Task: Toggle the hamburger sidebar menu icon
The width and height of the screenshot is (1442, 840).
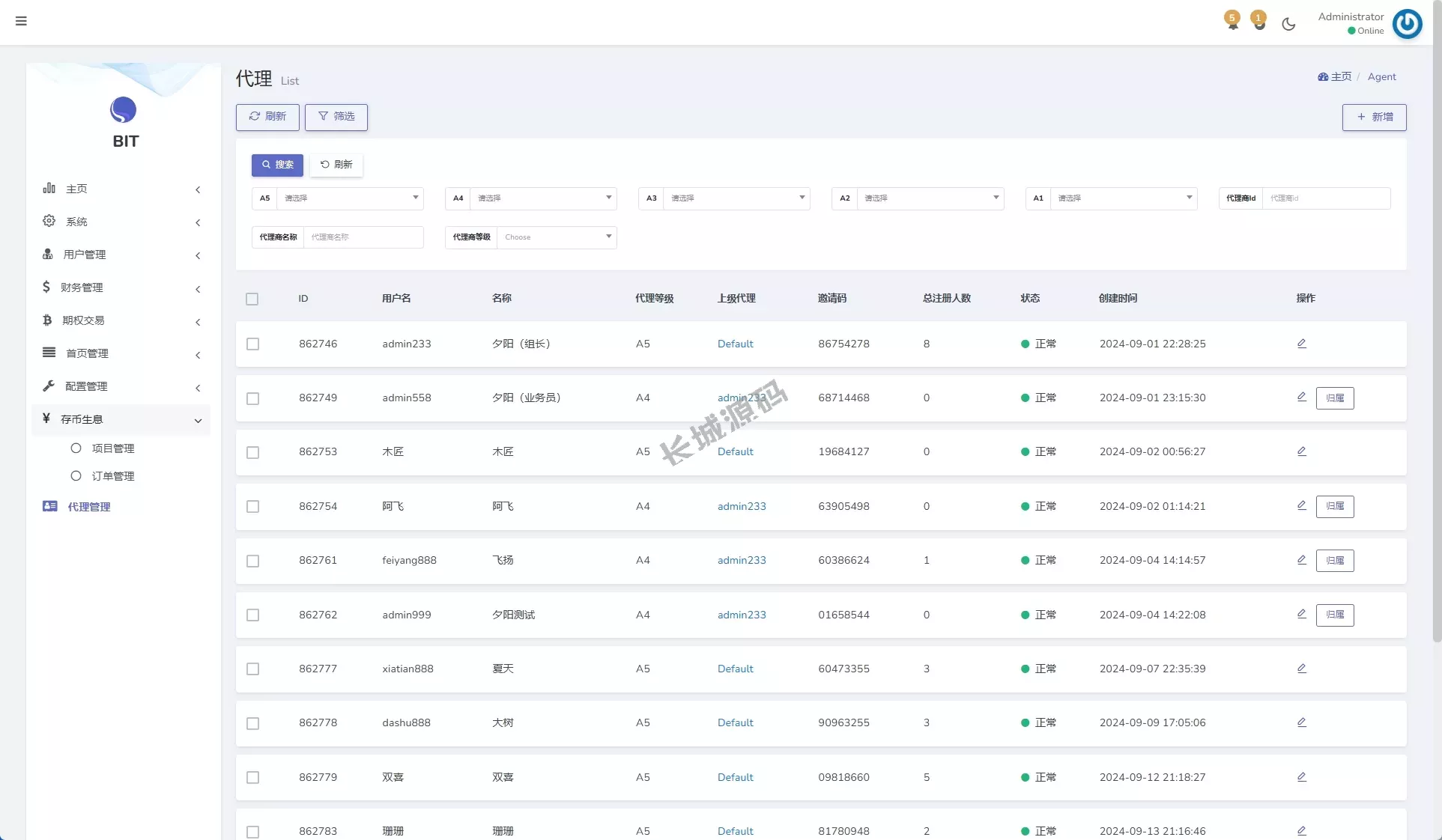Action: click(21, 21)
